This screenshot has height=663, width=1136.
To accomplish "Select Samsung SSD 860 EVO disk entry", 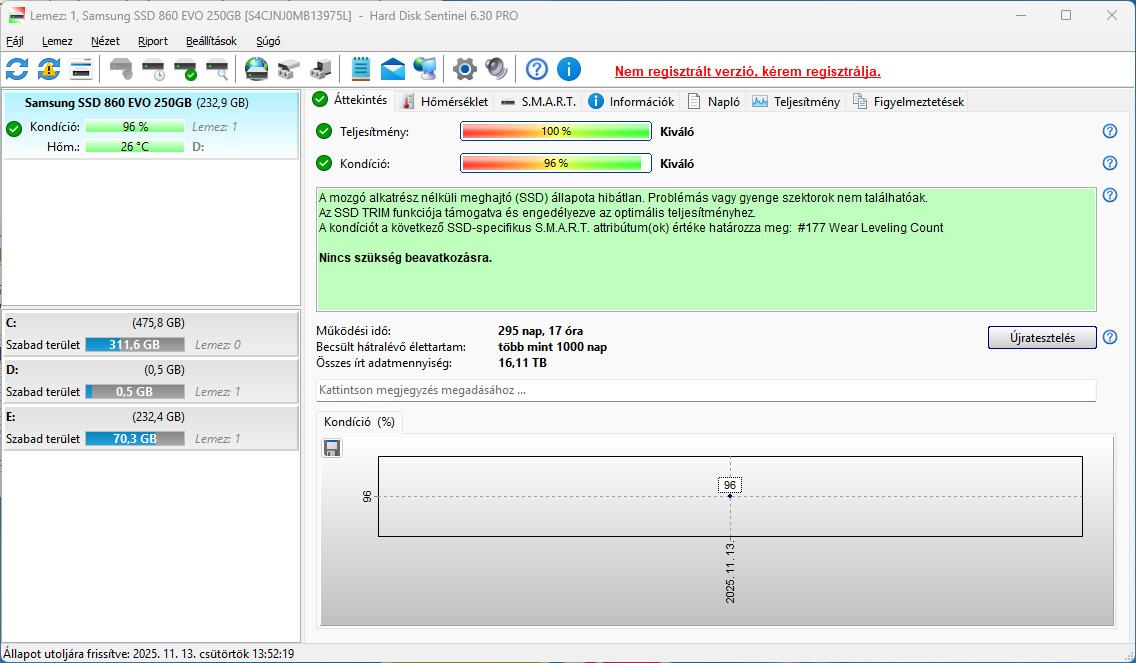I will point(151,124).
